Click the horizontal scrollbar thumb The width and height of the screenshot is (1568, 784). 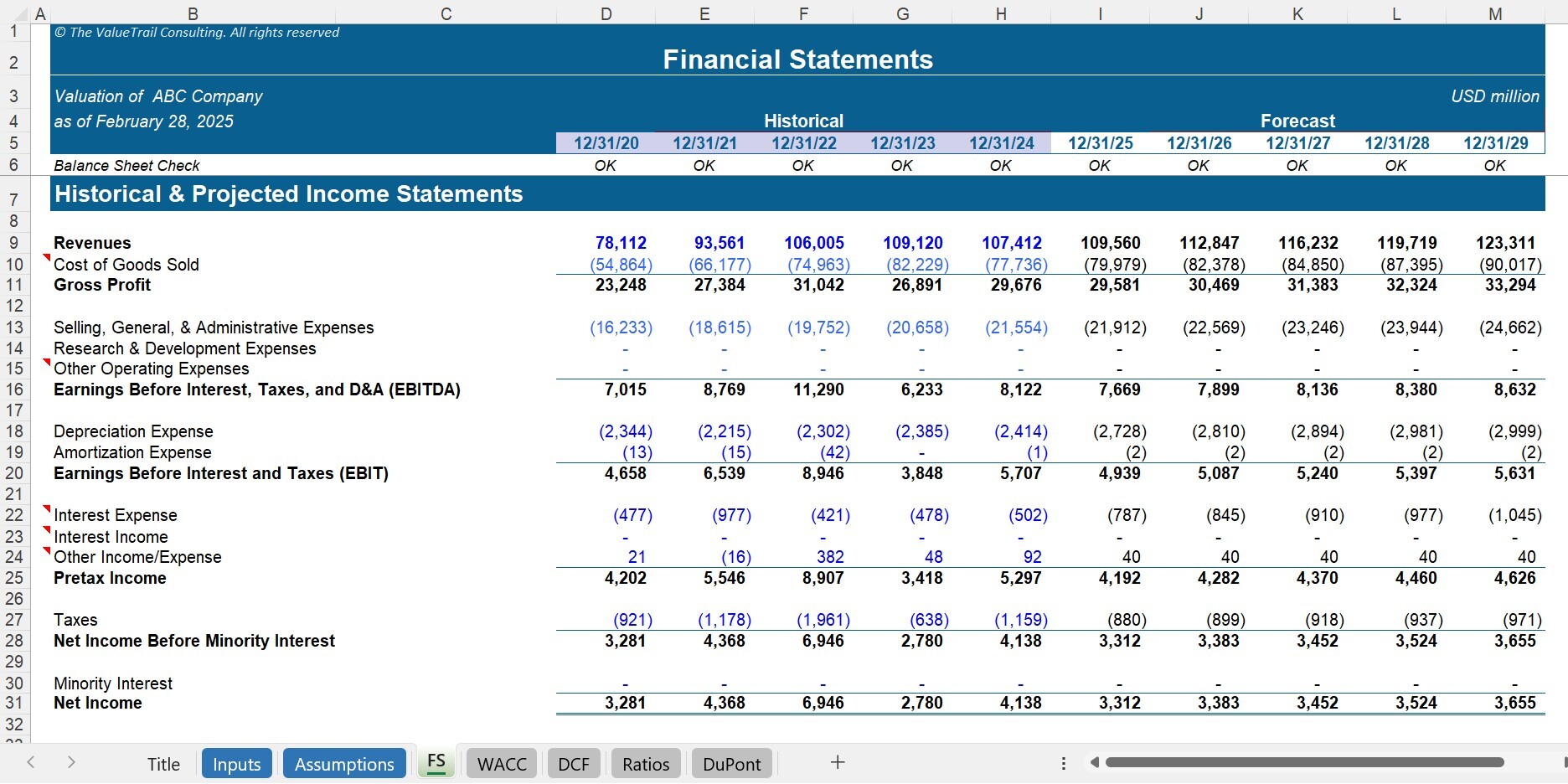click(x=1307, y=762)
